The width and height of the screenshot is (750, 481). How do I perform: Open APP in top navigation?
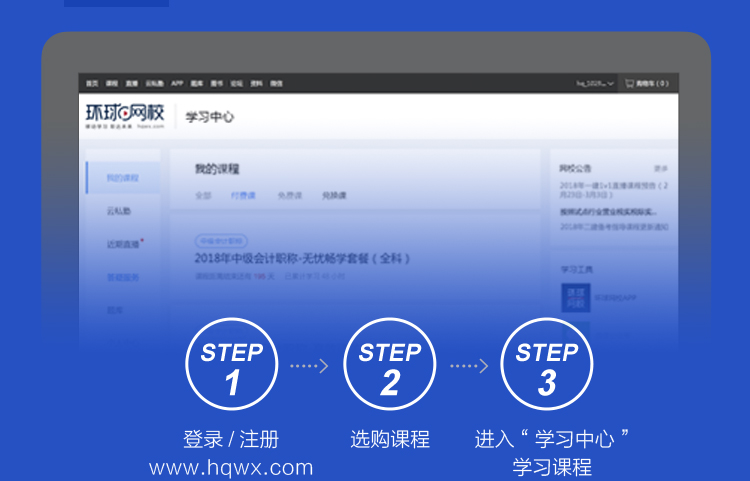(x=177, y=83)
